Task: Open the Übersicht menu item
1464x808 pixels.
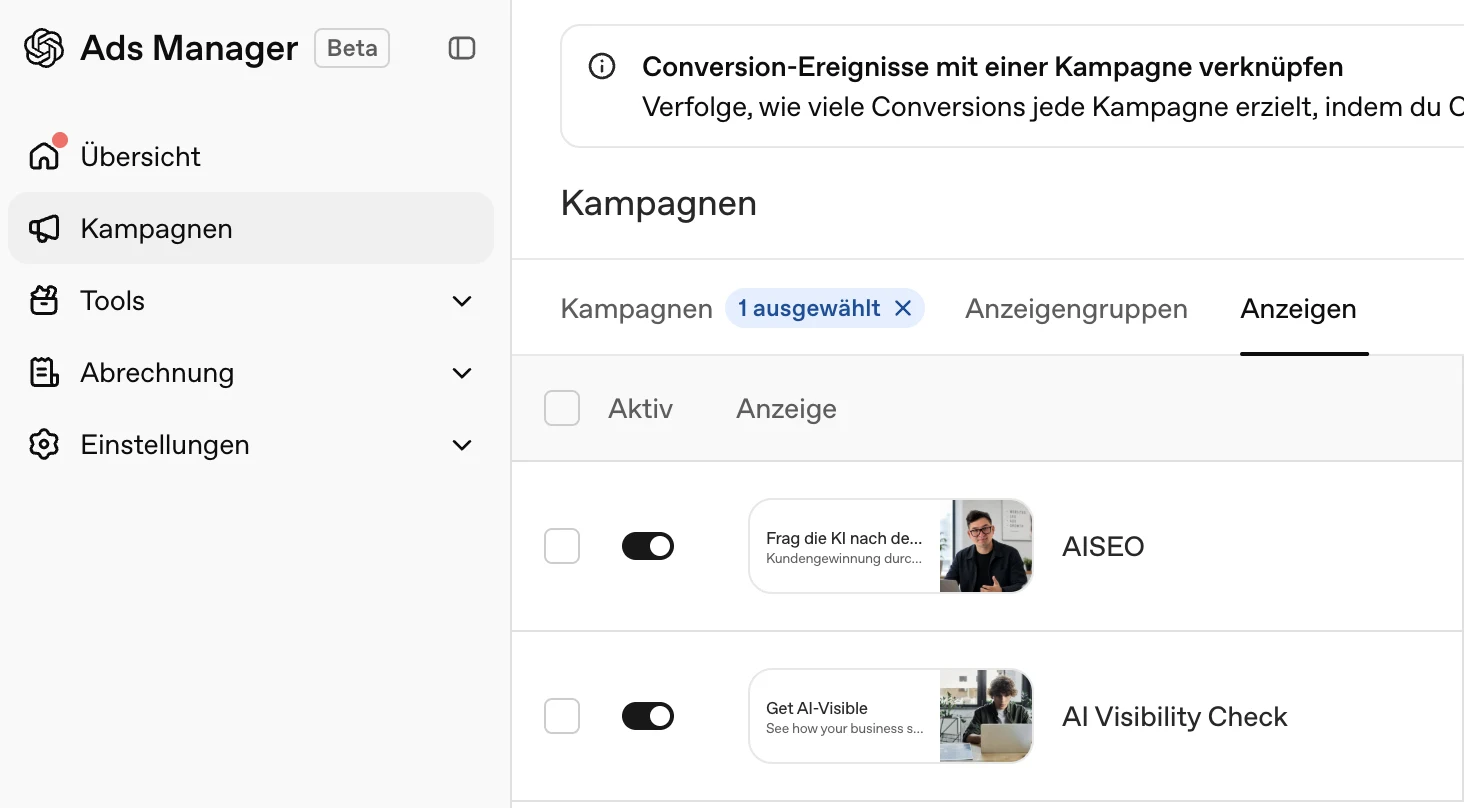Action: click(251, 157)
